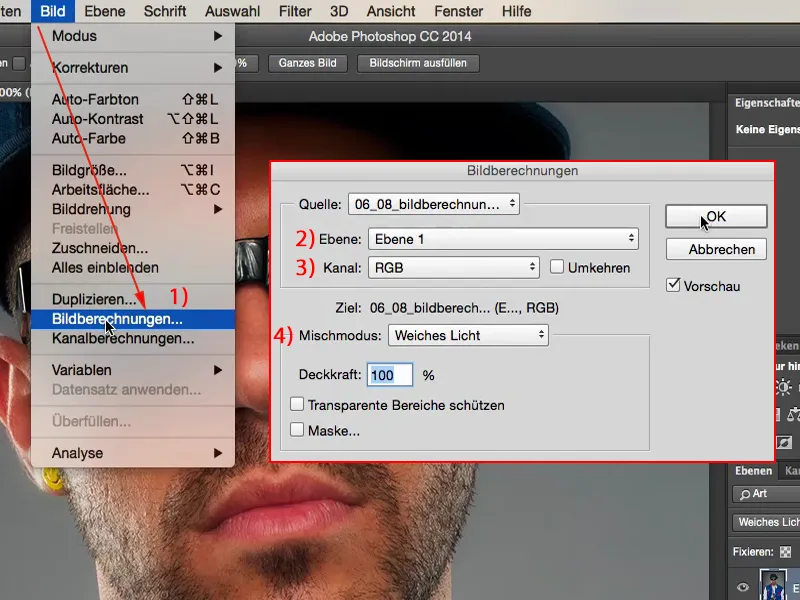This screenshot has width=800, height=600.
Task: Open the Ebene menu
Action: (105, 11)
